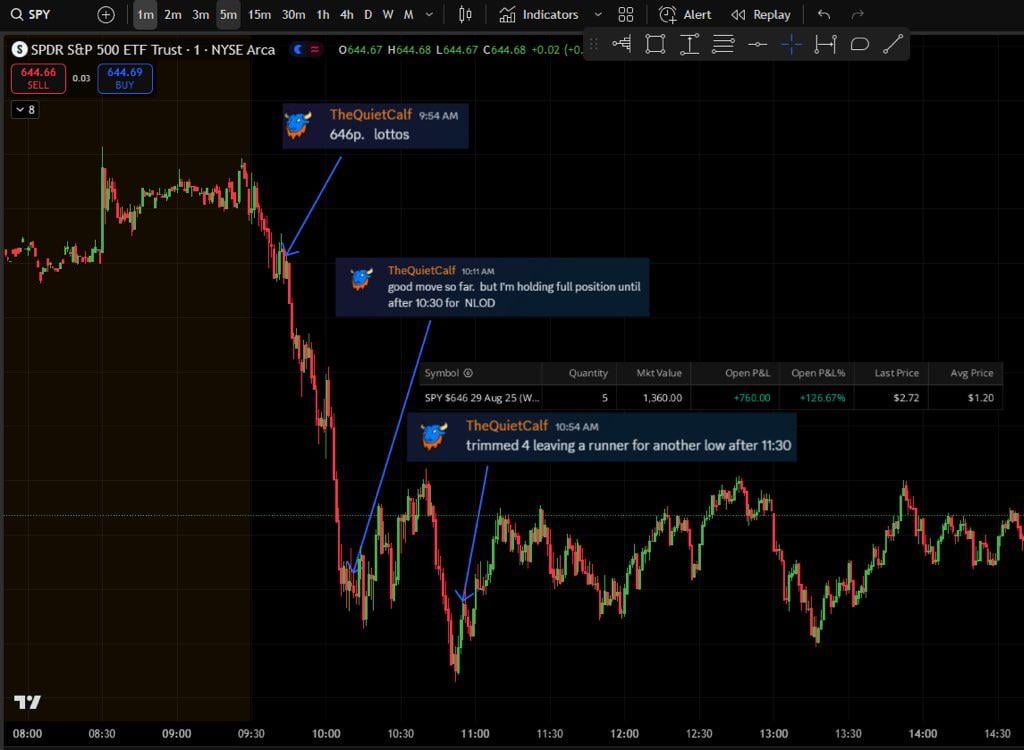Collapse the indicators legend showing 8

coord(25,110)
